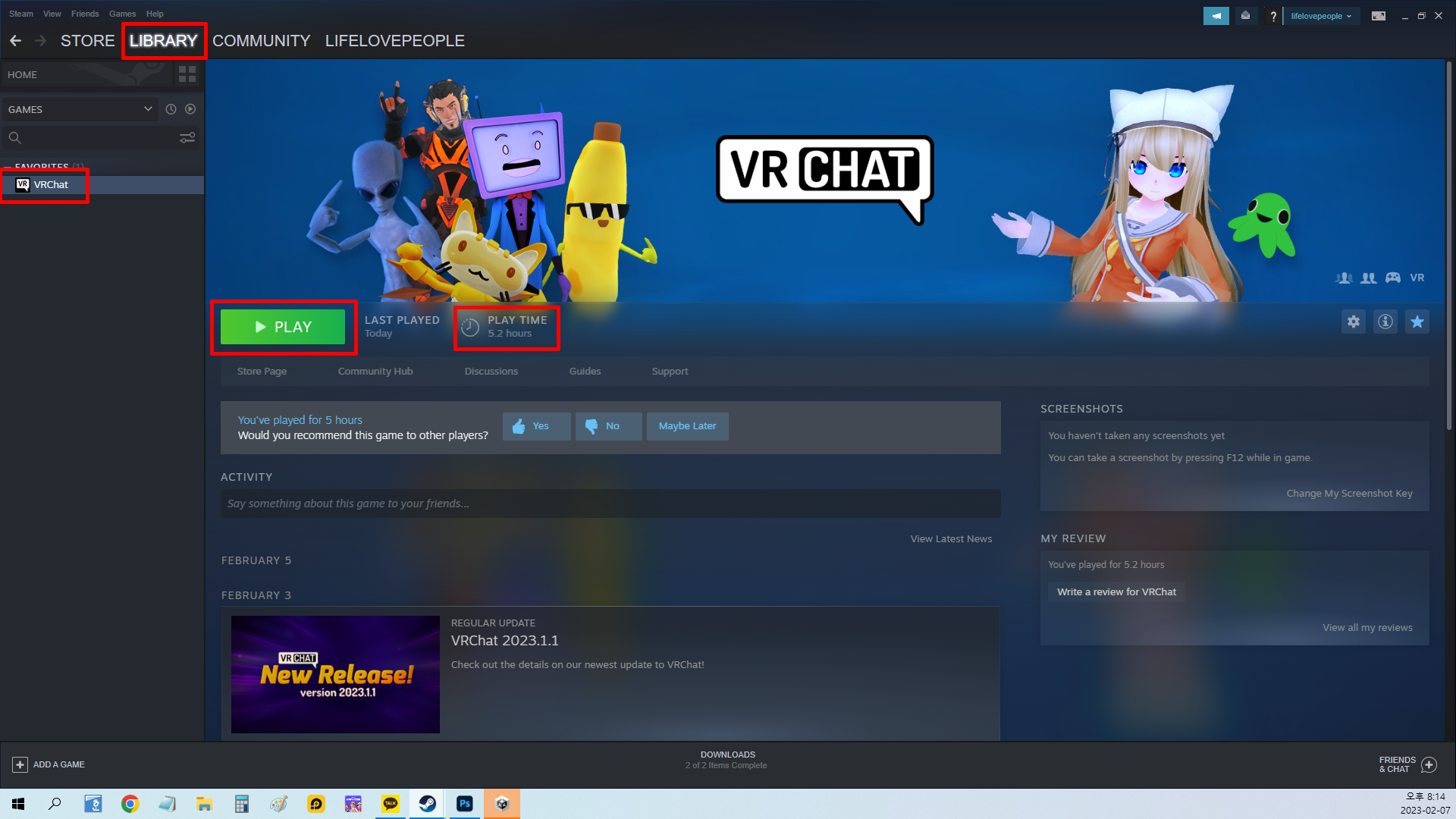
Task: Go back with the left arrow
Action: 16,41
